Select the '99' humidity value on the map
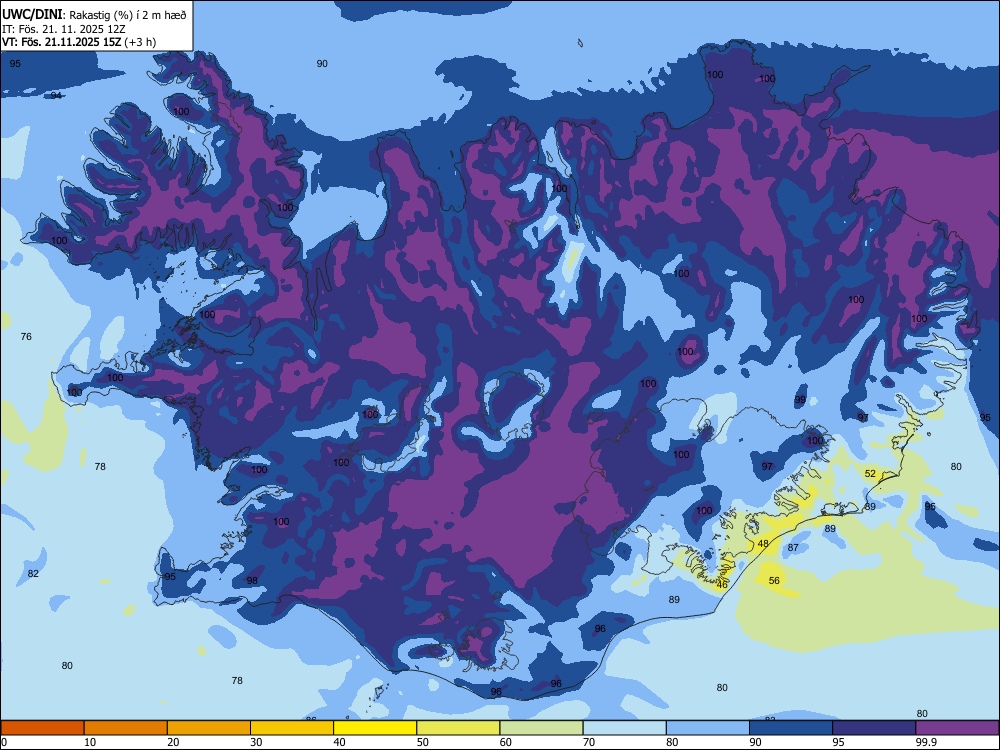This screenshot has height=750, width=1000. (x=800, y=400)
